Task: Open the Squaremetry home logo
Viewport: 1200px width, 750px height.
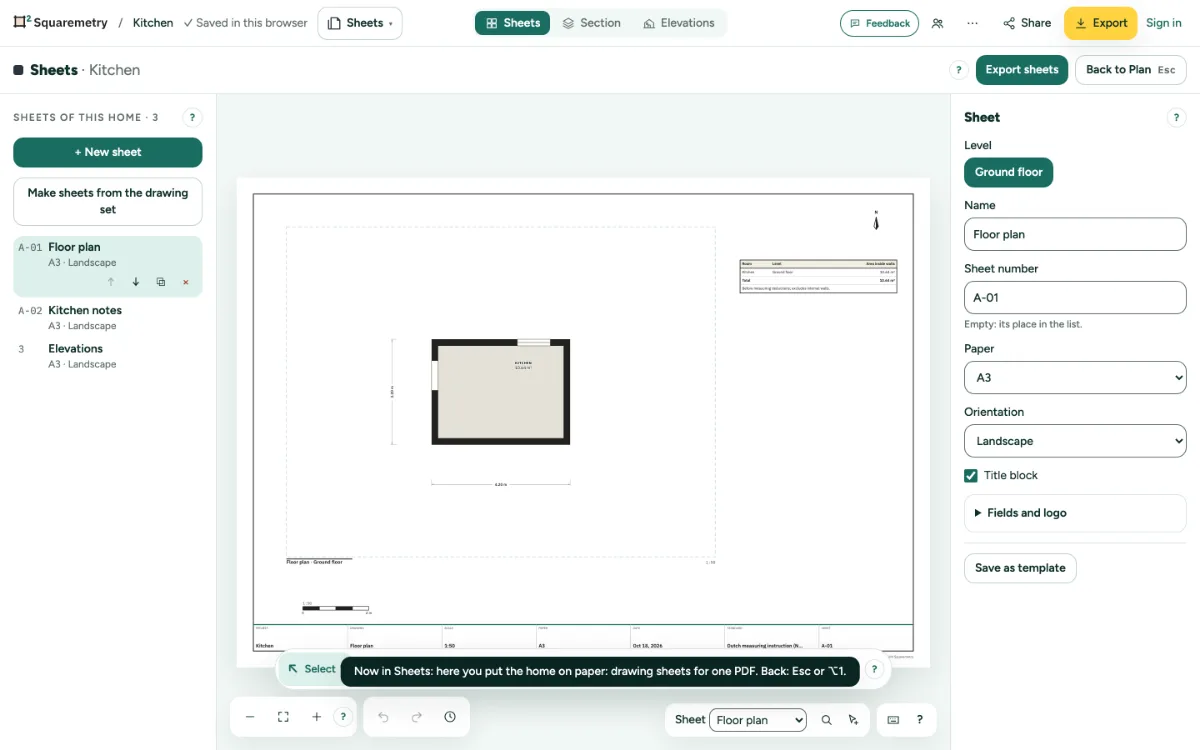Action: point(60,23)
